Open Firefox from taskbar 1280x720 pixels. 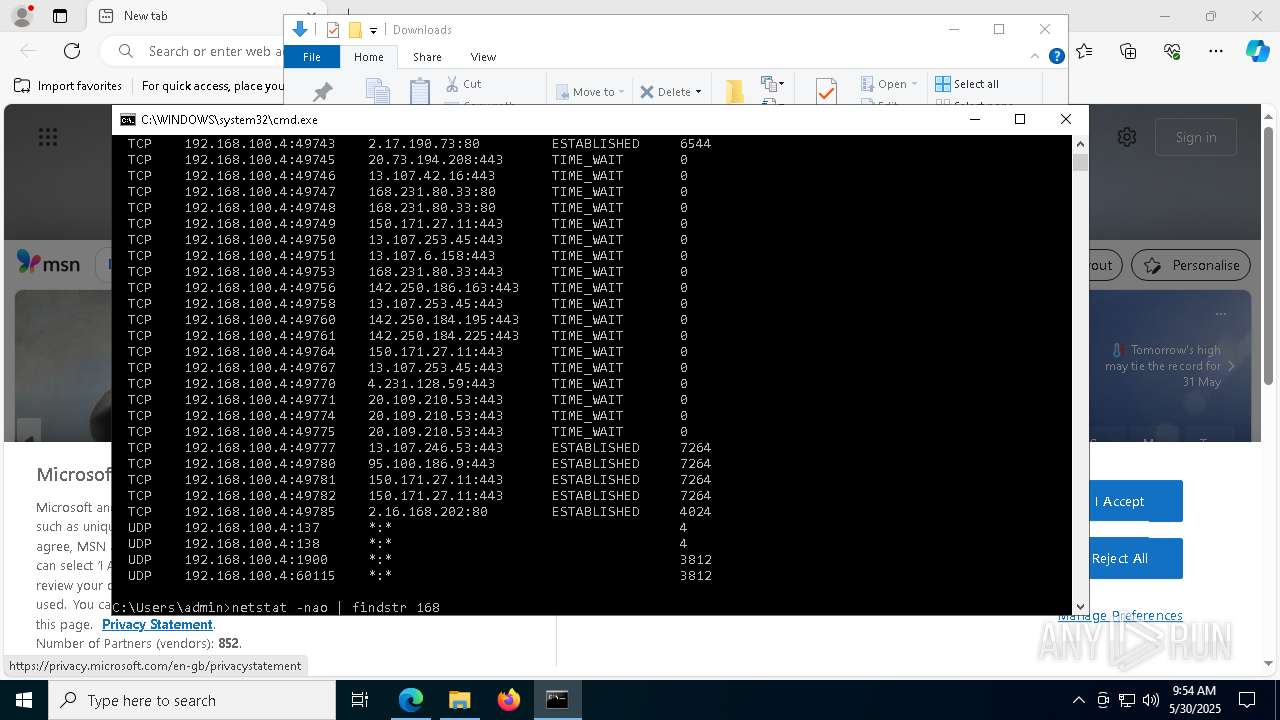(508, 700)
